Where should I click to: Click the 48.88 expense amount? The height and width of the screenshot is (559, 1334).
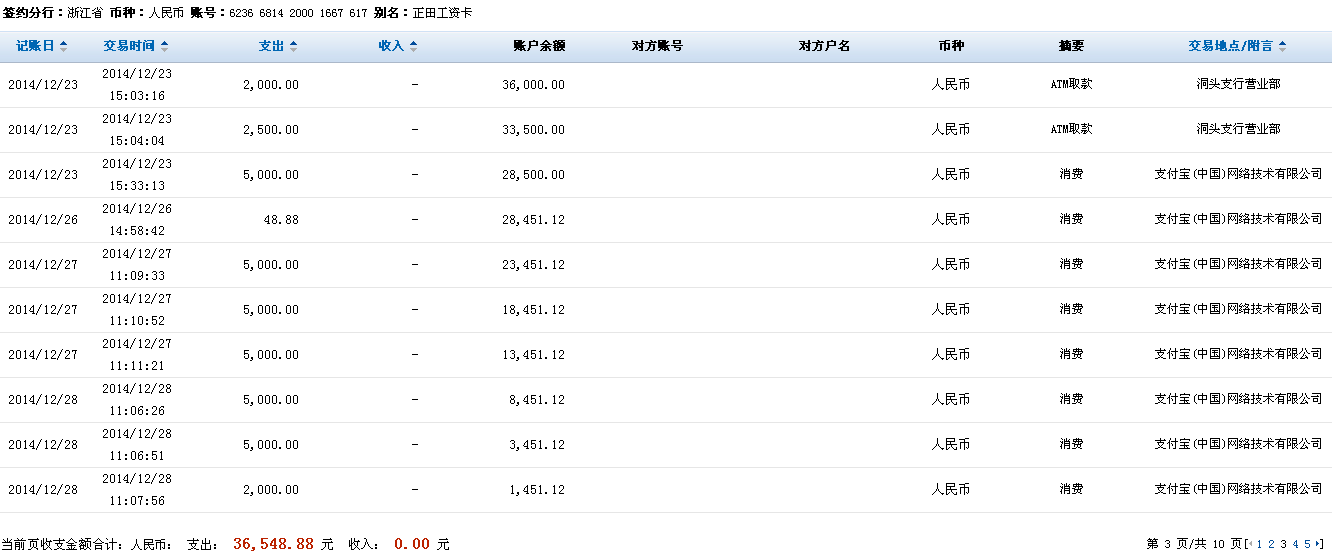[x=278, y=220]
